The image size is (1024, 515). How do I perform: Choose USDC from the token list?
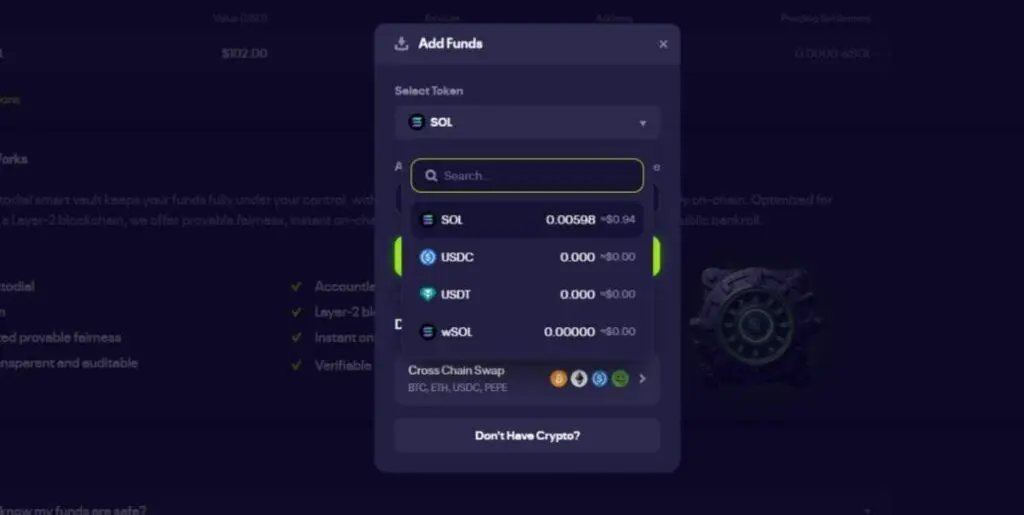tap(527, 257)
